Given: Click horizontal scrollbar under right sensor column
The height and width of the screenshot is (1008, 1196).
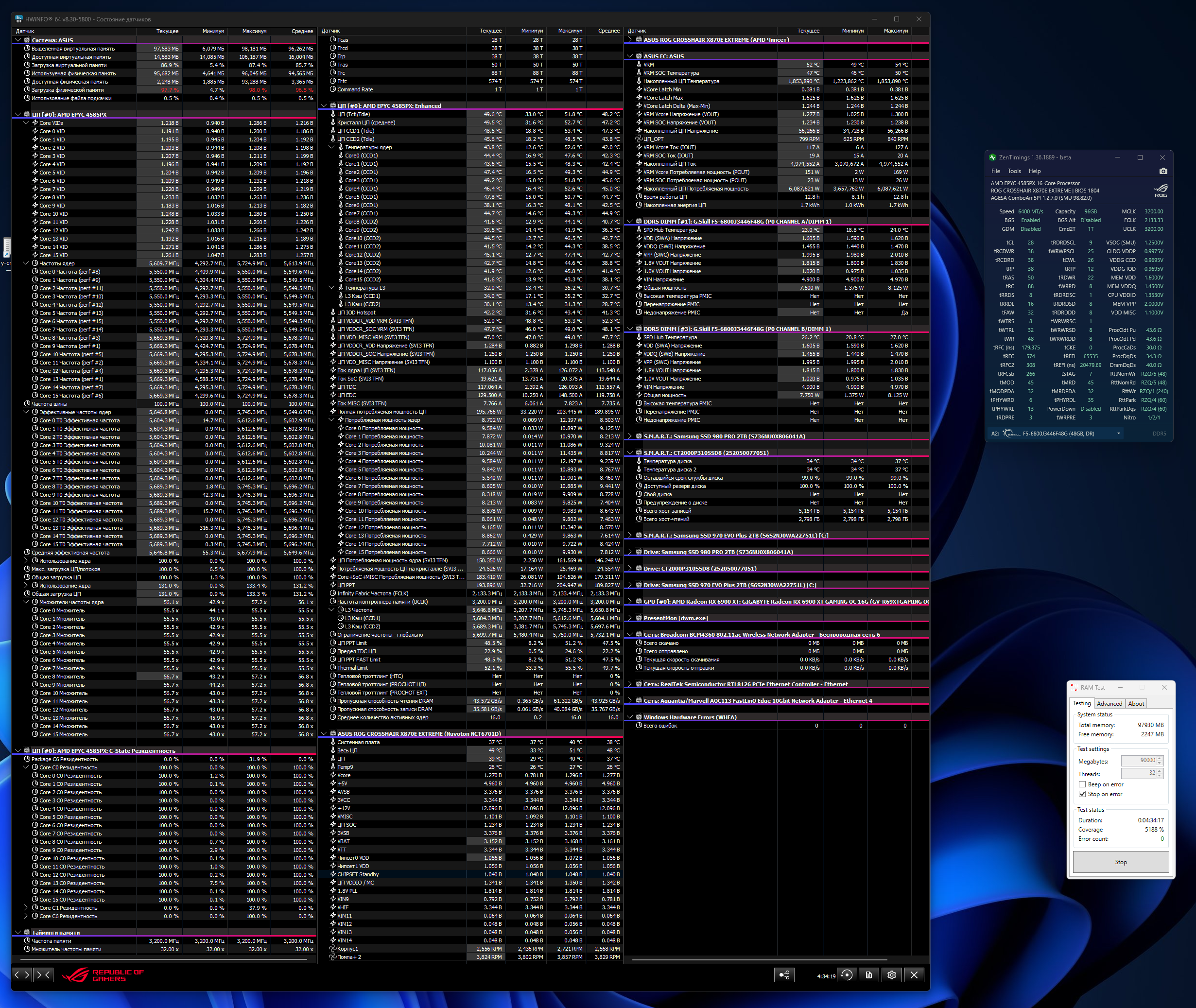Looking at the screenshot, I should (760, 959).
